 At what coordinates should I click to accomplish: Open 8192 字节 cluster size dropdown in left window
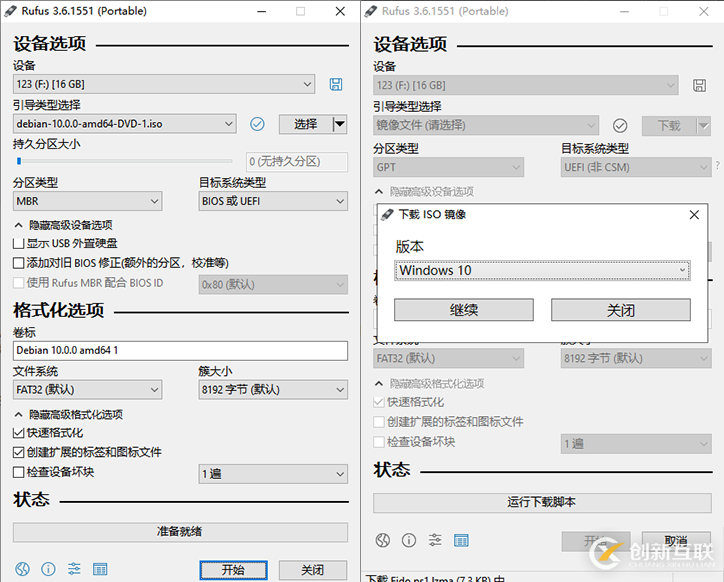click(x=273, y=390)
